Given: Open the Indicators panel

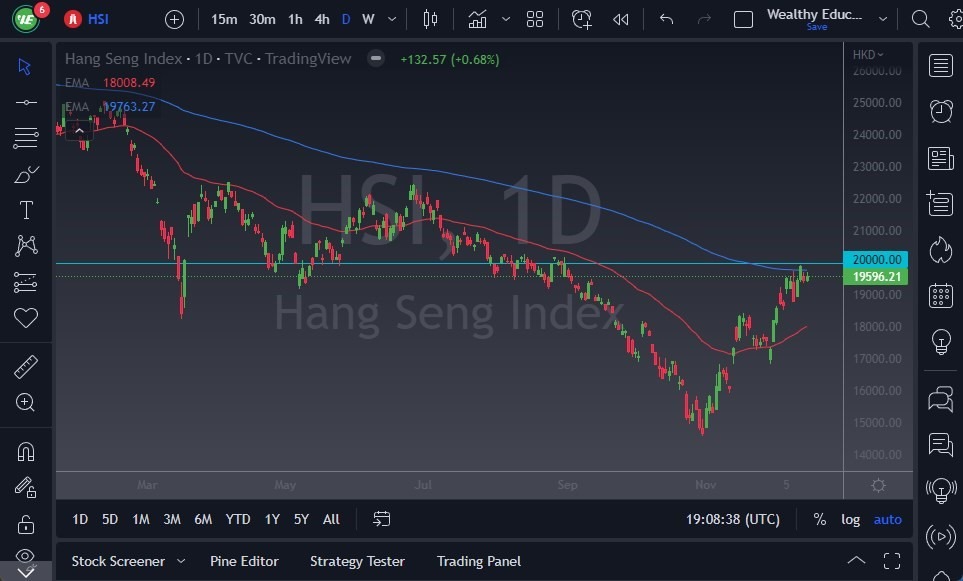Looking at the screenshot, I should coord(477,18).
